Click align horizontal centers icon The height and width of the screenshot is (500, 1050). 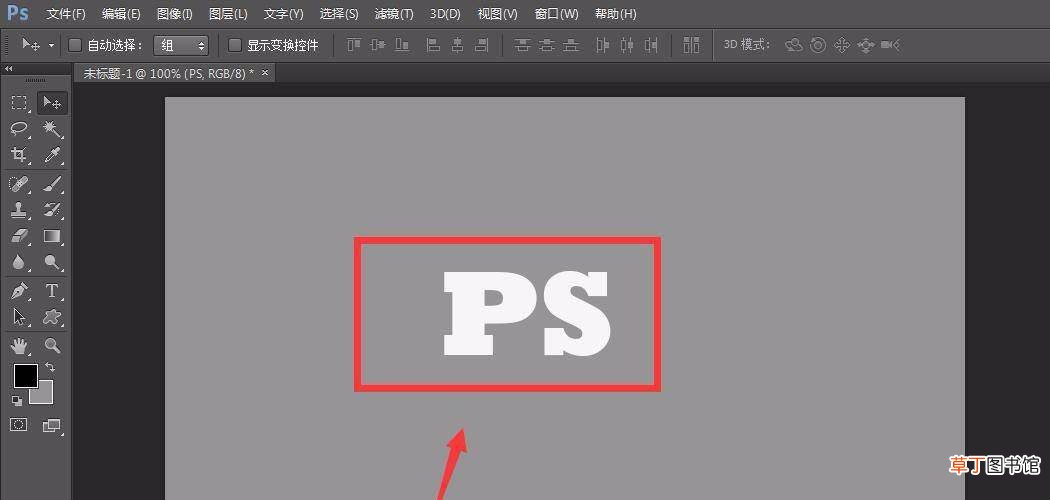[457, 45]
